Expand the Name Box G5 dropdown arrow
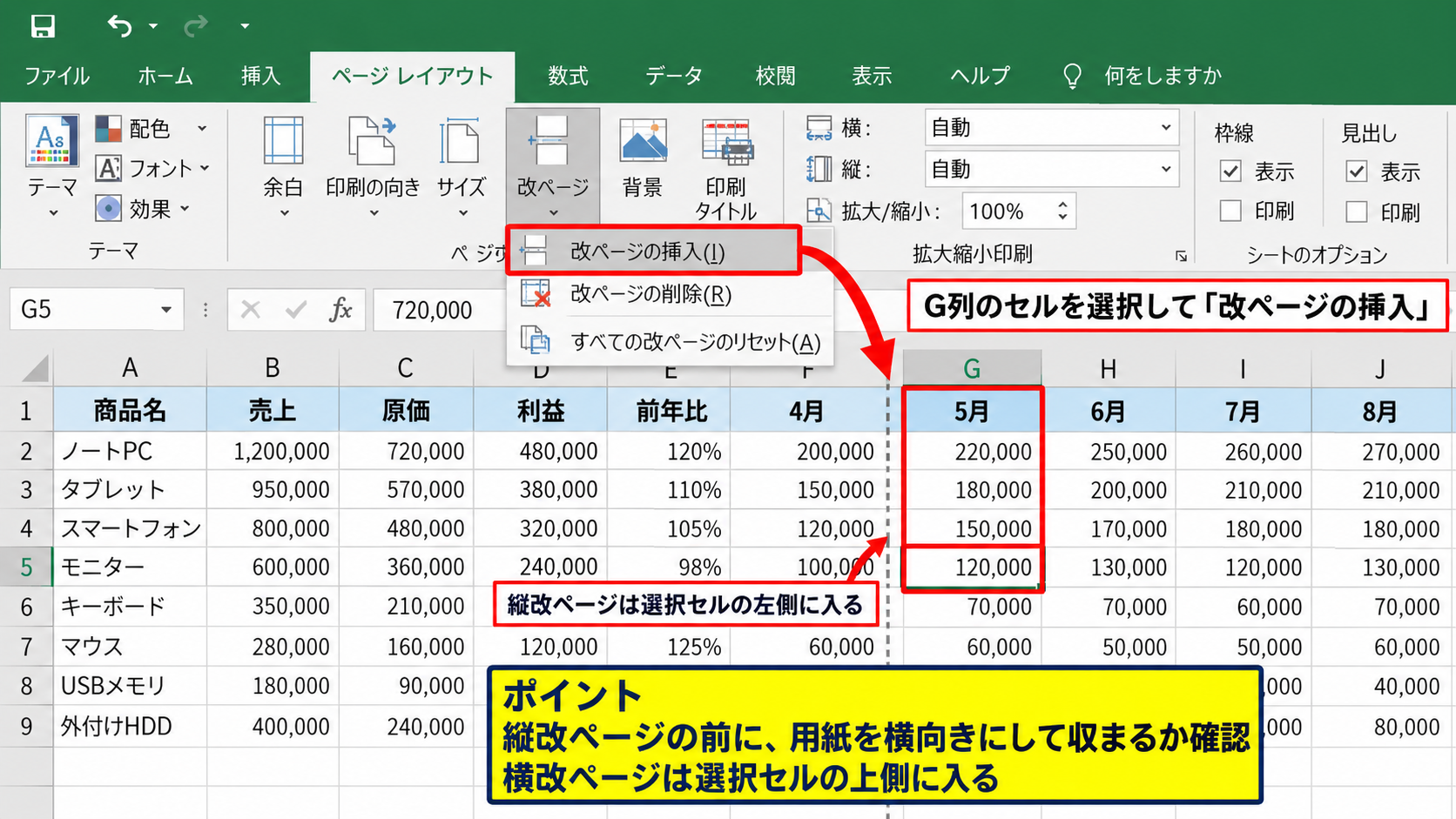 [165, 310]
